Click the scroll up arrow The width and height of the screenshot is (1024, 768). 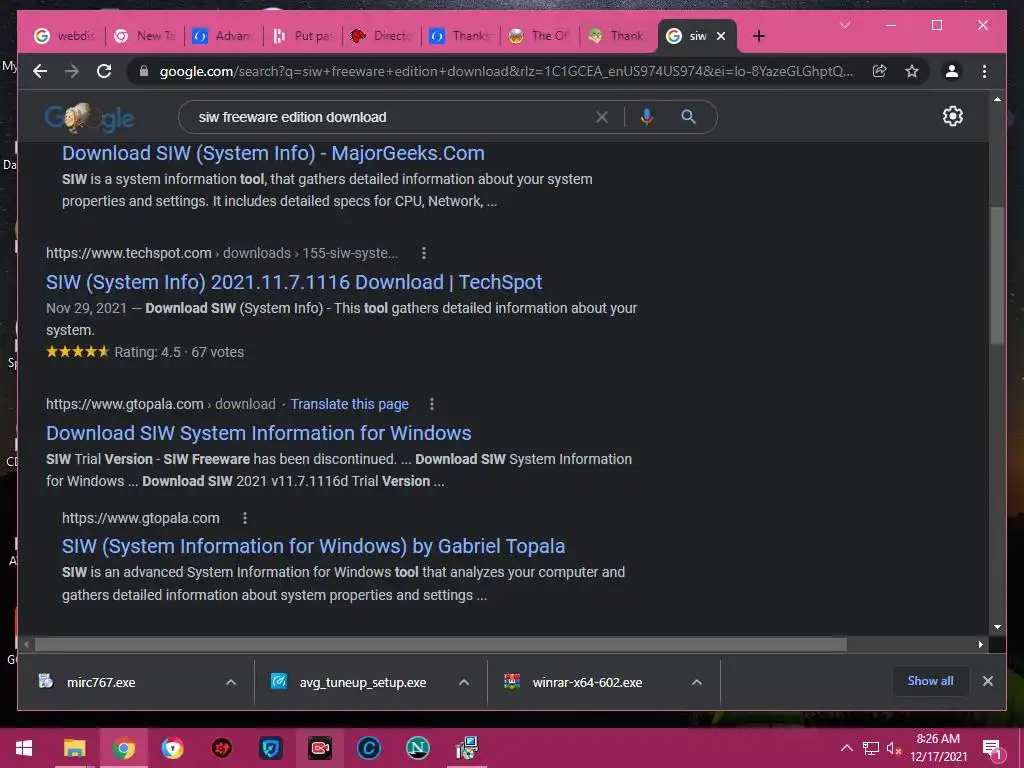pyautogui.click(x=997, y=99)
